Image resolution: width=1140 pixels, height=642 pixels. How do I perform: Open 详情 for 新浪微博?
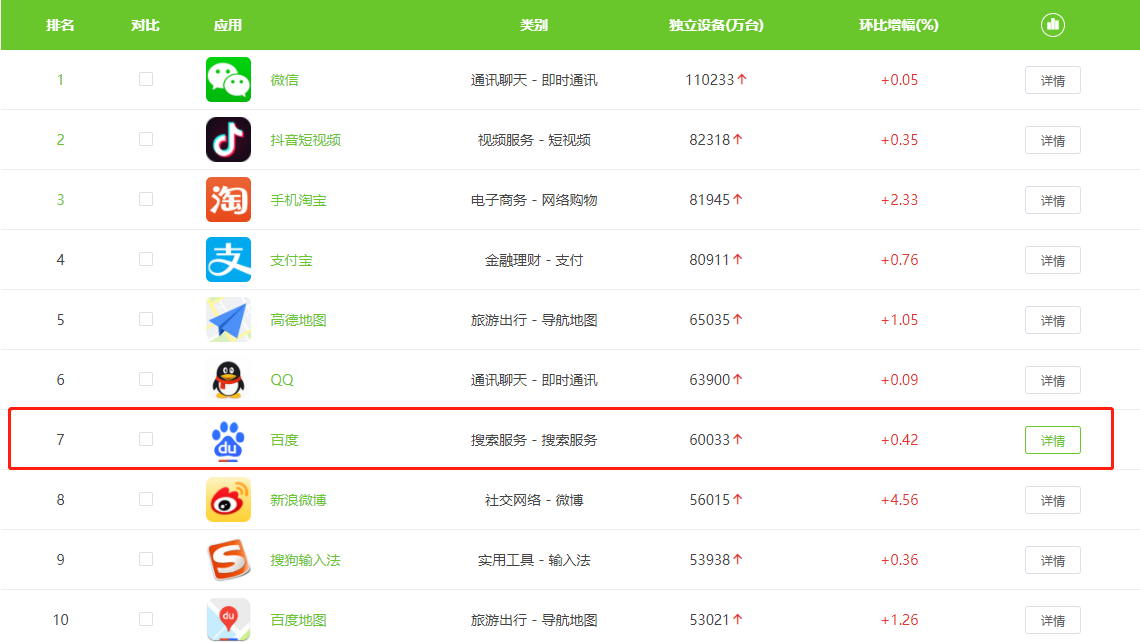tap(1052, 500)
